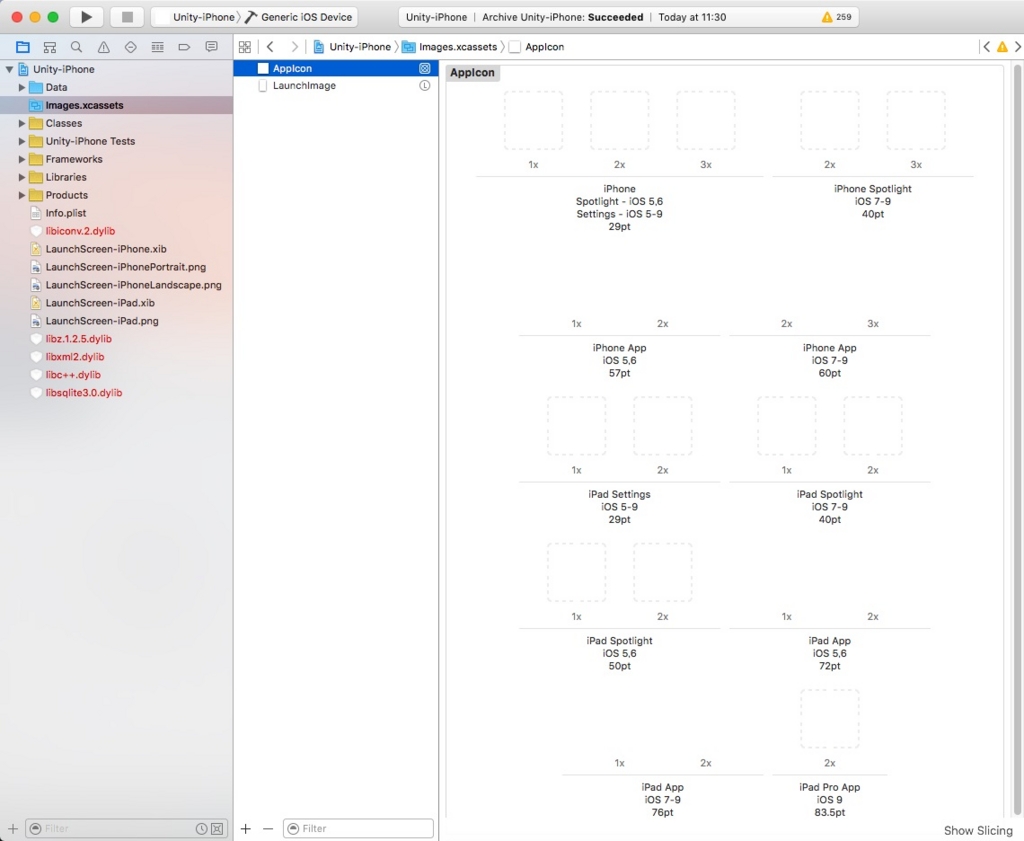Open the Report navigator speech bubble
Viewport: 1024px width, 841px height.
(211, 46)
